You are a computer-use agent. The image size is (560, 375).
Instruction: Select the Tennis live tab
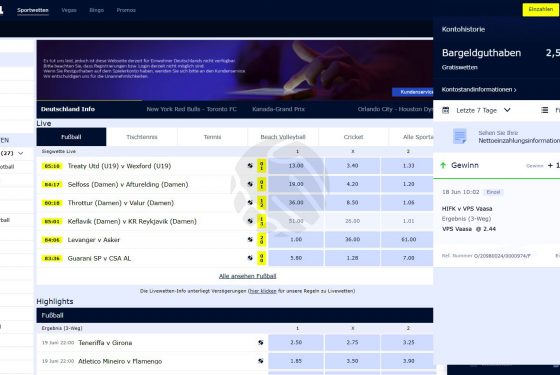tap(212, 137)
